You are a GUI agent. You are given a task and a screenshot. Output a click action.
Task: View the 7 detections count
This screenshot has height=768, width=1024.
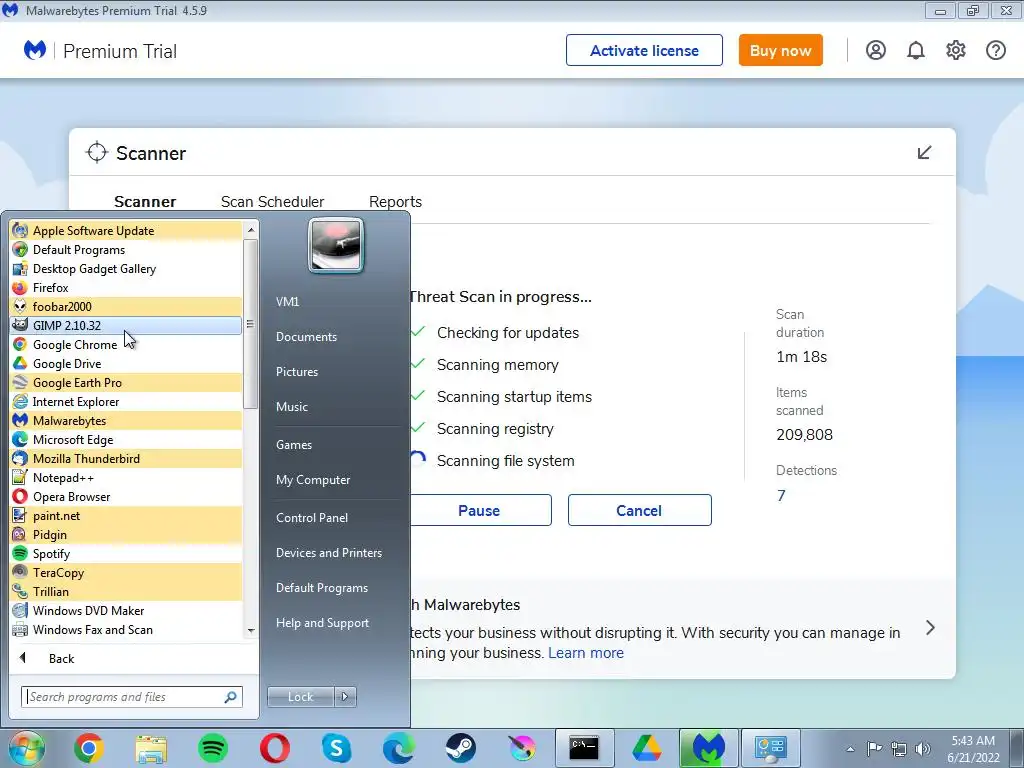pos(781,496)
